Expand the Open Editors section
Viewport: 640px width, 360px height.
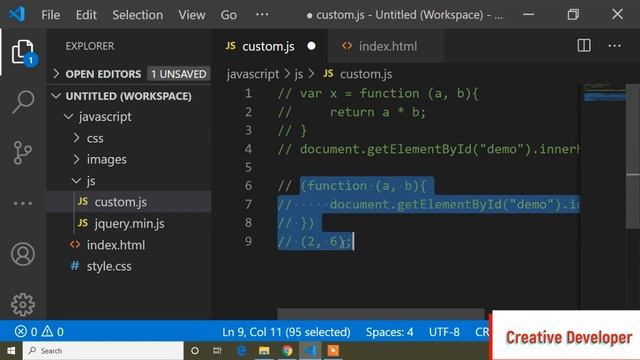tap(103, 74)
